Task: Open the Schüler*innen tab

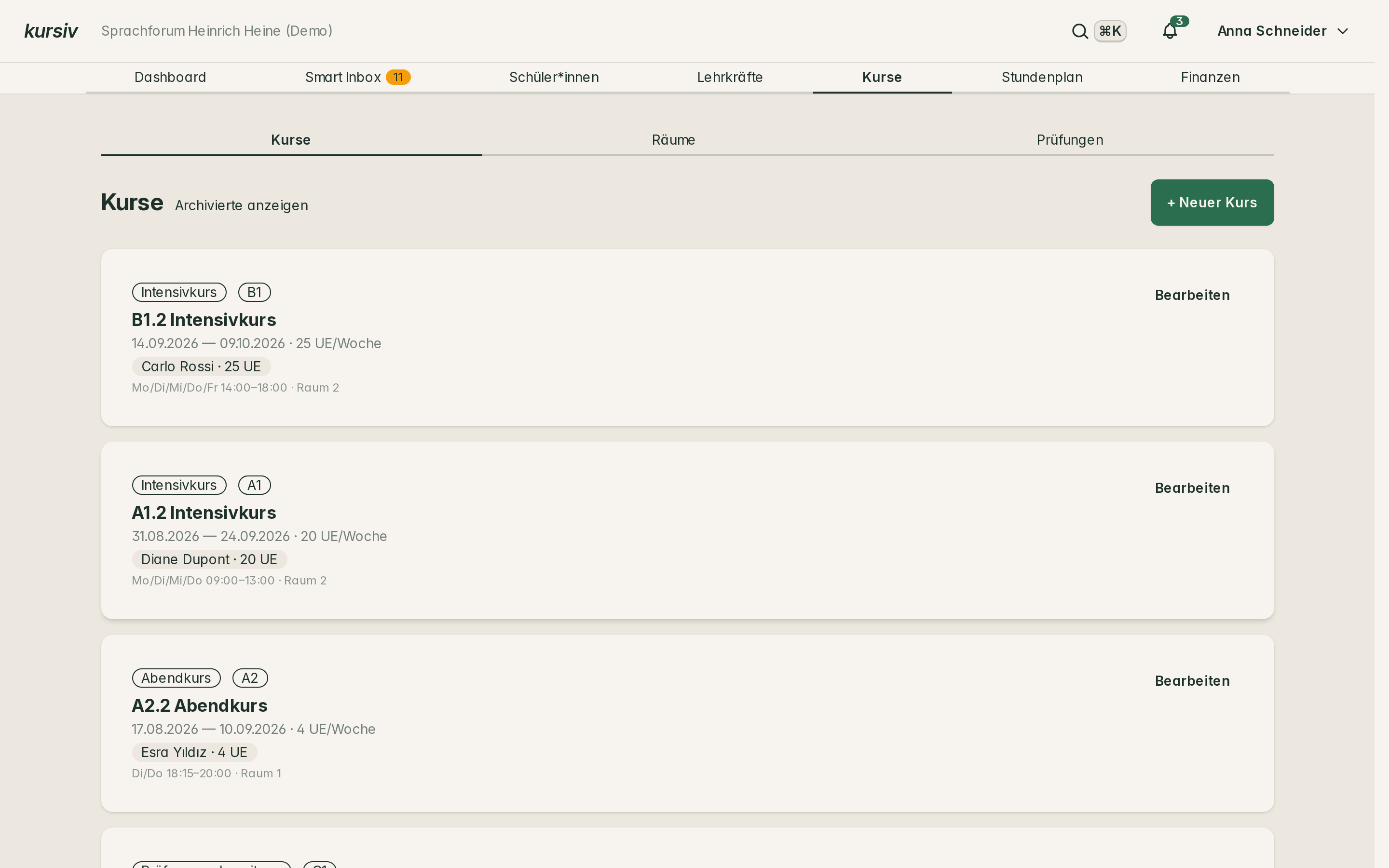Action: click(554, 78)
